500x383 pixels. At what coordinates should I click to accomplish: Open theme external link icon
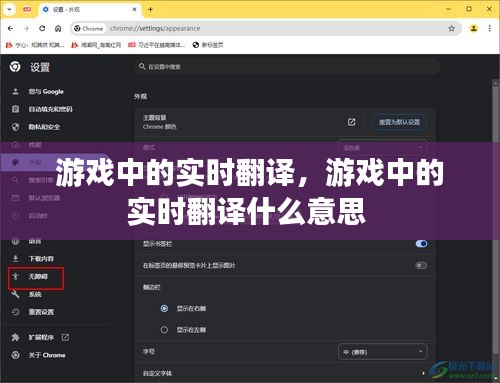[351, 122]
